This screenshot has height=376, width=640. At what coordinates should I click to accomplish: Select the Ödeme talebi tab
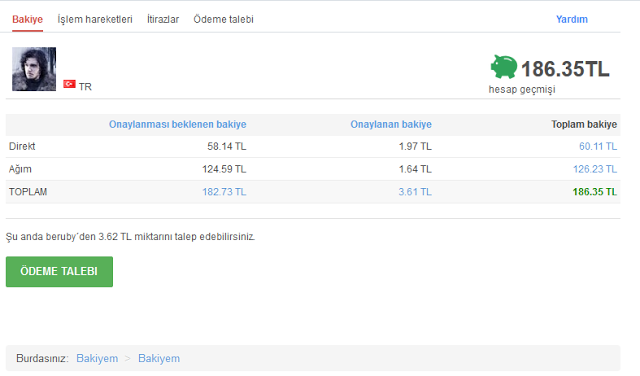point(223,19)
